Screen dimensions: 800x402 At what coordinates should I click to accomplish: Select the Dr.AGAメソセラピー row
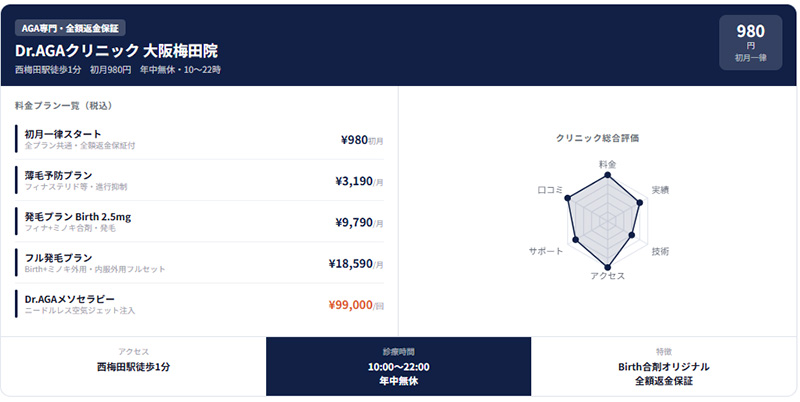pyautogui.click(x=200, y=305)
